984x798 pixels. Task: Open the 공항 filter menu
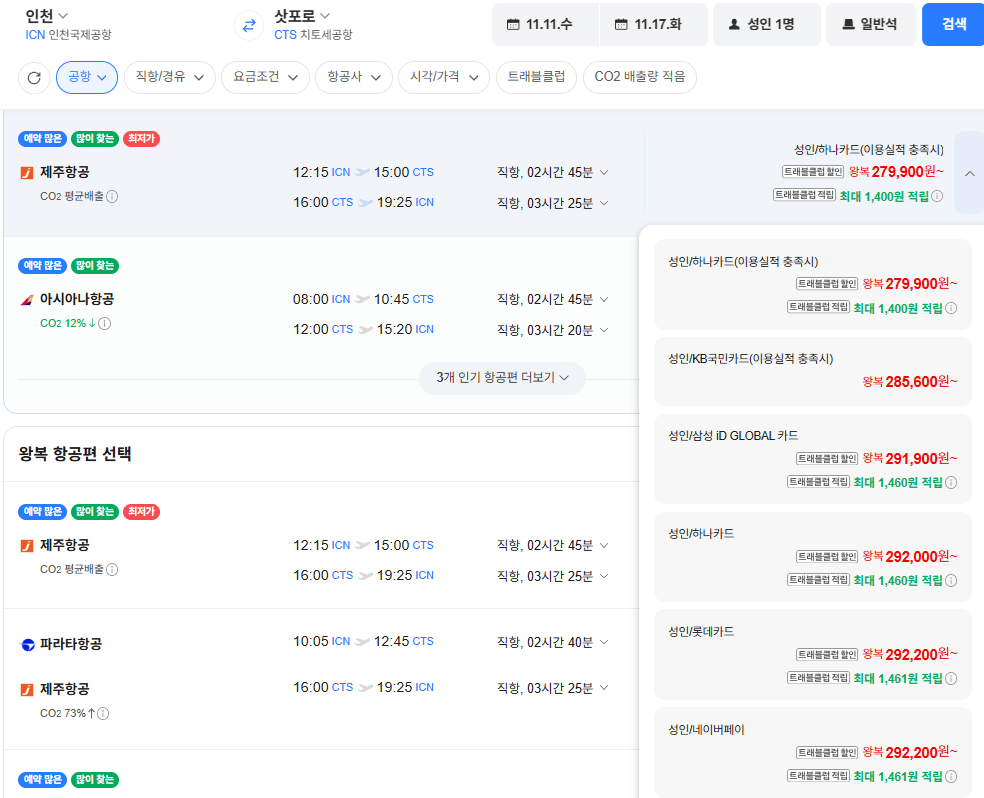[x=87, y=77]
